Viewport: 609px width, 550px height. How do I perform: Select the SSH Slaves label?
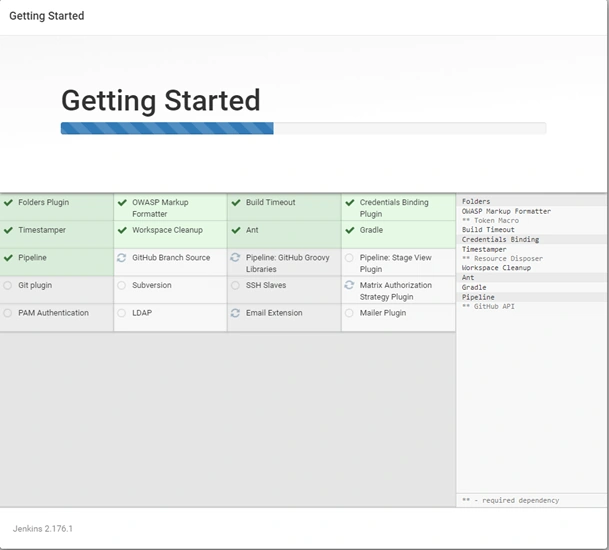point(266,285)
